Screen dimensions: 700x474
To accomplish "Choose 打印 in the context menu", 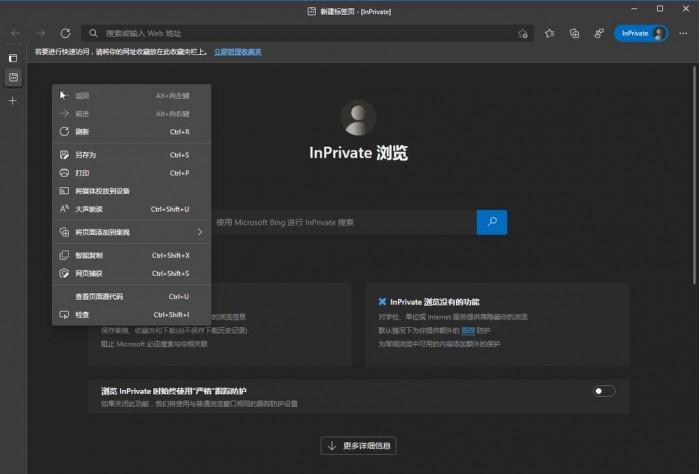I will [132, 173].
